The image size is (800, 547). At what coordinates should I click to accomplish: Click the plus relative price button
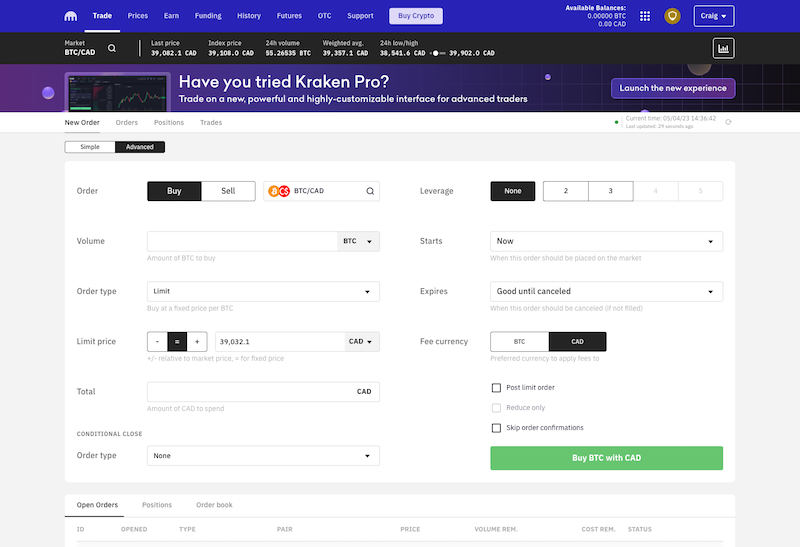click(x=198, y=341)
